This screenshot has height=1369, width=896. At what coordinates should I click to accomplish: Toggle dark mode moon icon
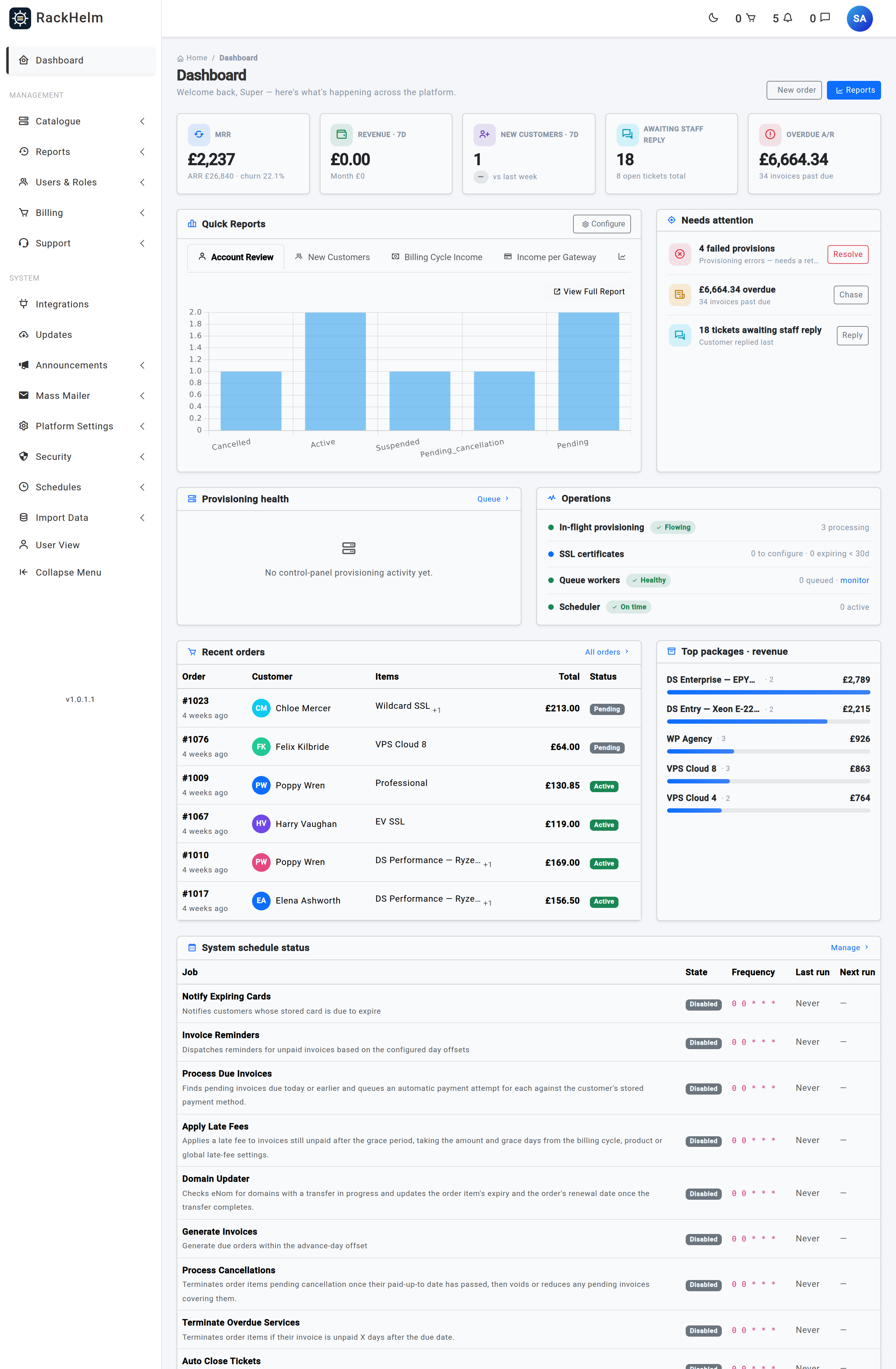(713, 18)
